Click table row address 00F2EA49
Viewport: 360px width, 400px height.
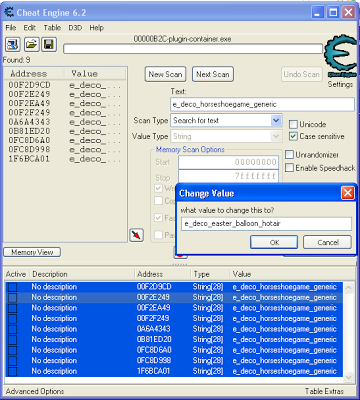pos(174,308)
